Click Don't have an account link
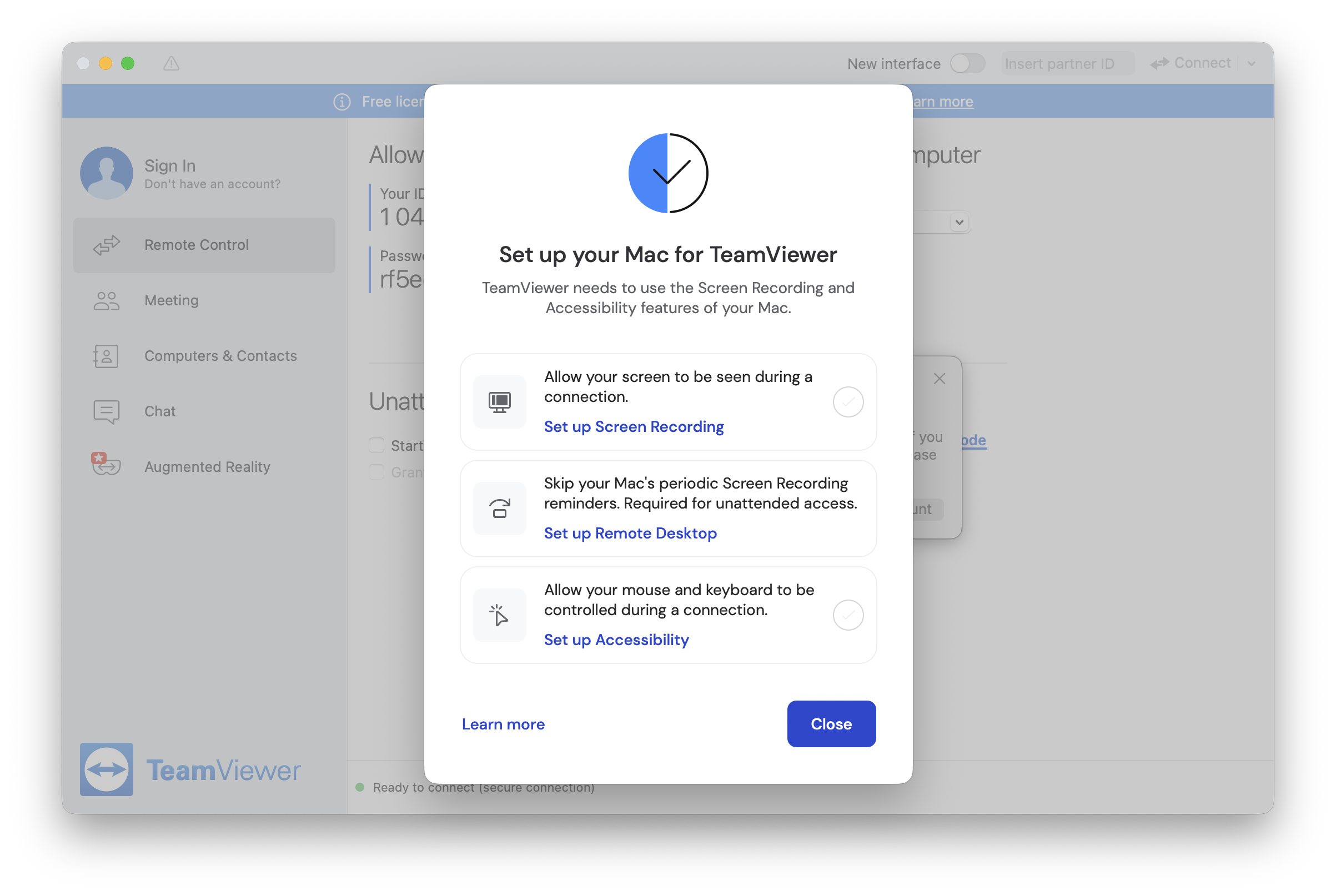The width and height of the screenshot is (1336, 896). pos(213,184)
